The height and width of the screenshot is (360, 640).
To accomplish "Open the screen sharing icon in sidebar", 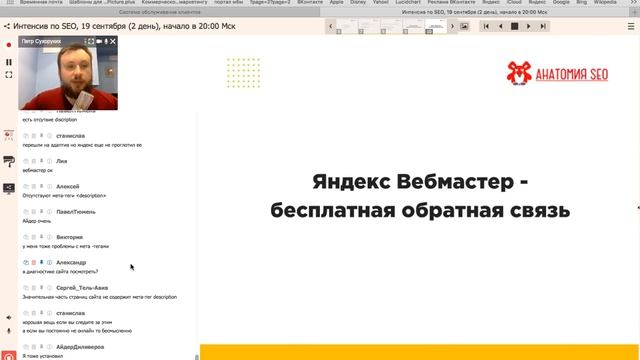I will [9, 188].
